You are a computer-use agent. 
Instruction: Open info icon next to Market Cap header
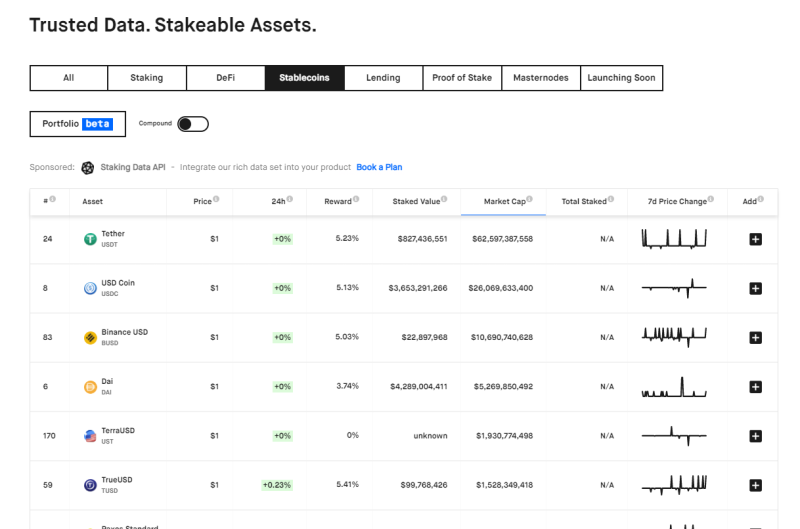530,199
